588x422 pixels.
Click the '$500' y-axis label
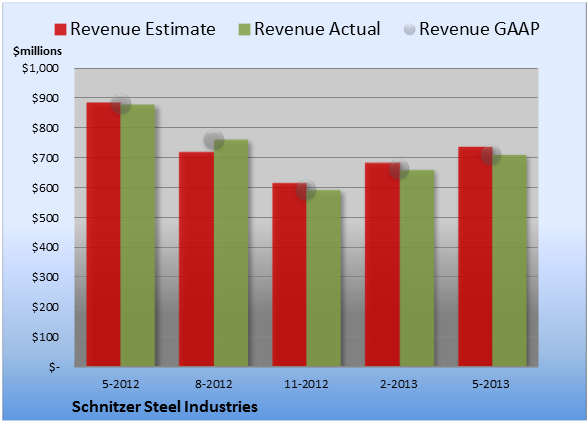click(45, 218)
